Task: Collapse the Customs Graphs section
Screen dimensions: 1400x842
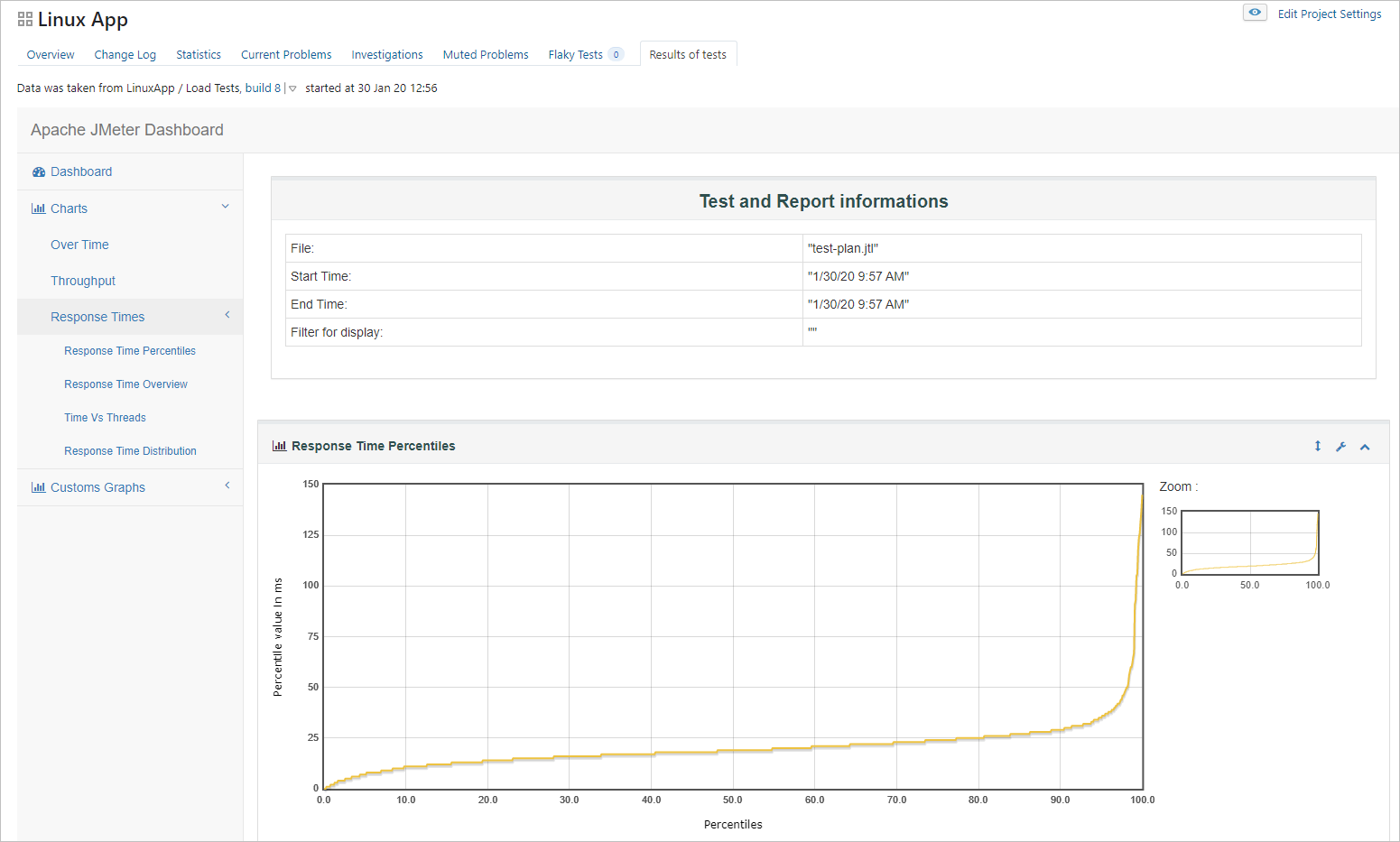Action: click(227, 486)
